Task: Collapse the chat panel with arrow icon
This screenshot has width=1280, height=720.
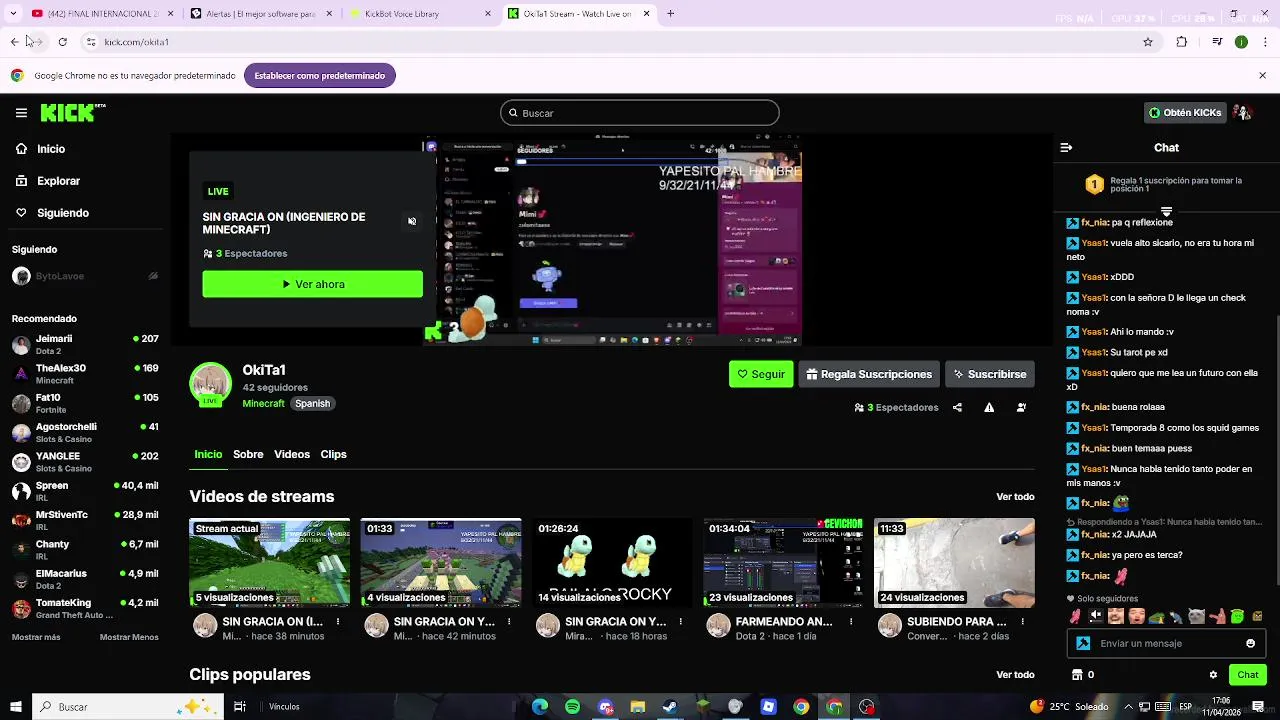Action: (x=1066, y=147)
